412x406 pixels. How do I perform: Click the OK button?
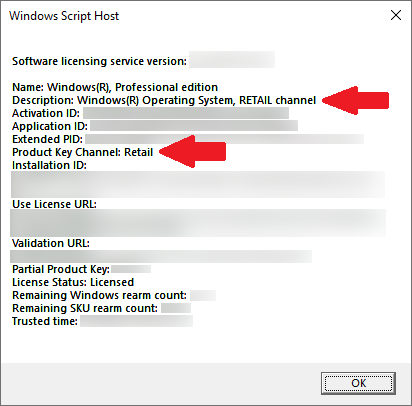[x=358, y=383]
